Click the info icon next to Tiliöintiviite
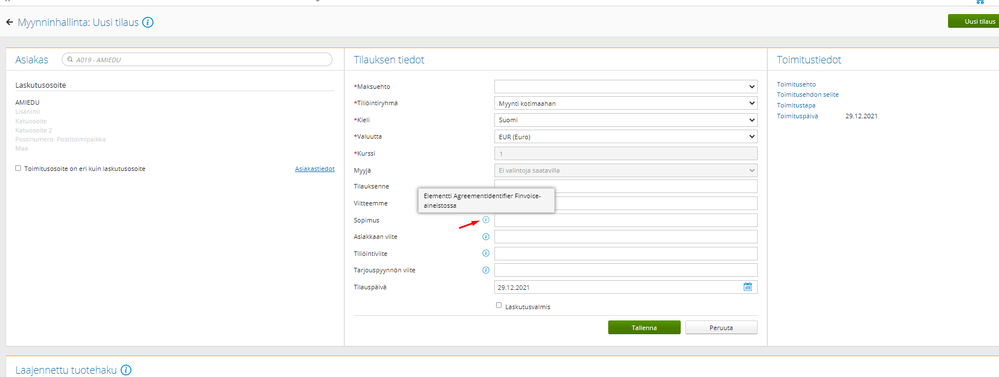 coord(485,253)
